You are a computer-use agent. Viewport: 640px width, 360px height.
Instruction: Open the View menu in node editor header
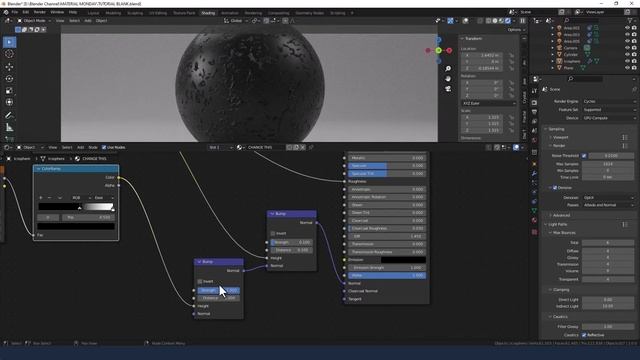(x=53, y=147)
